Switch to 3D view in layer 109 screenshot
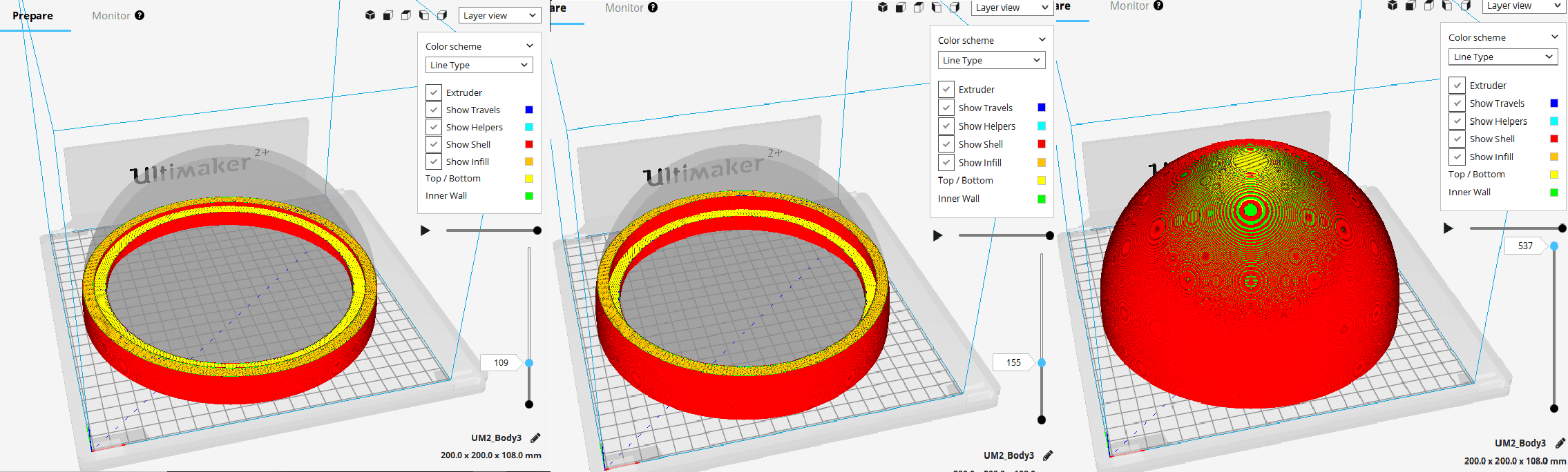The image size is (1568, 472). [370, 15]
